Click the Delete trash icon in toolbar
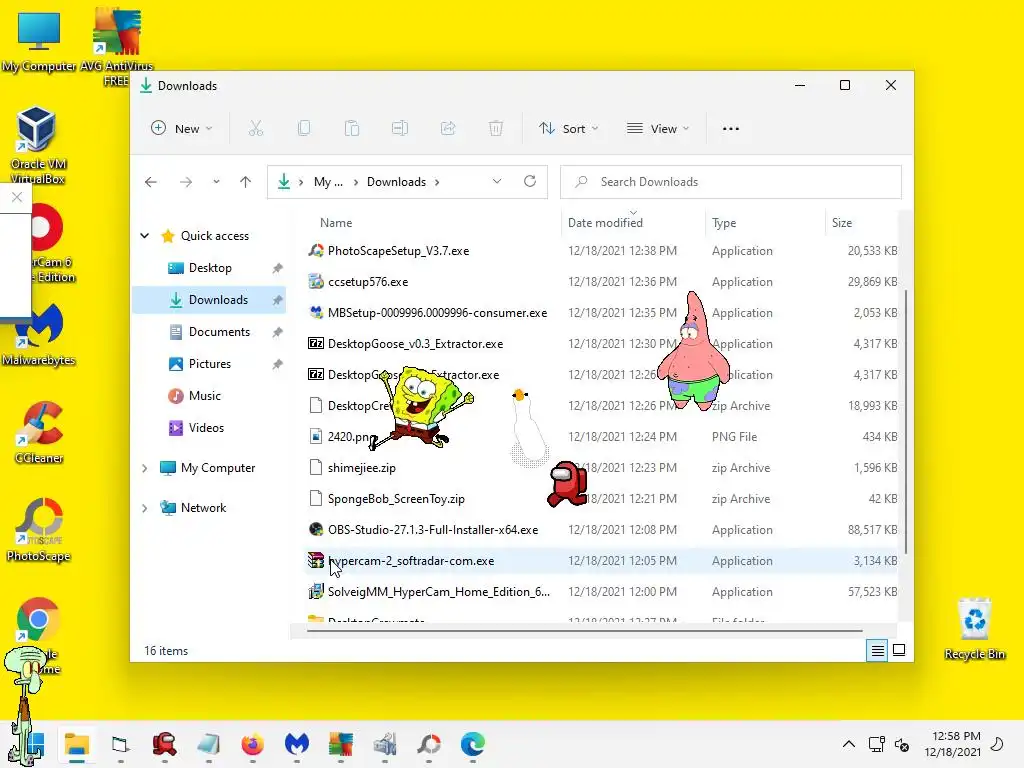The width and height of the screenshot is (1024, 768). [x=496, y=129]
